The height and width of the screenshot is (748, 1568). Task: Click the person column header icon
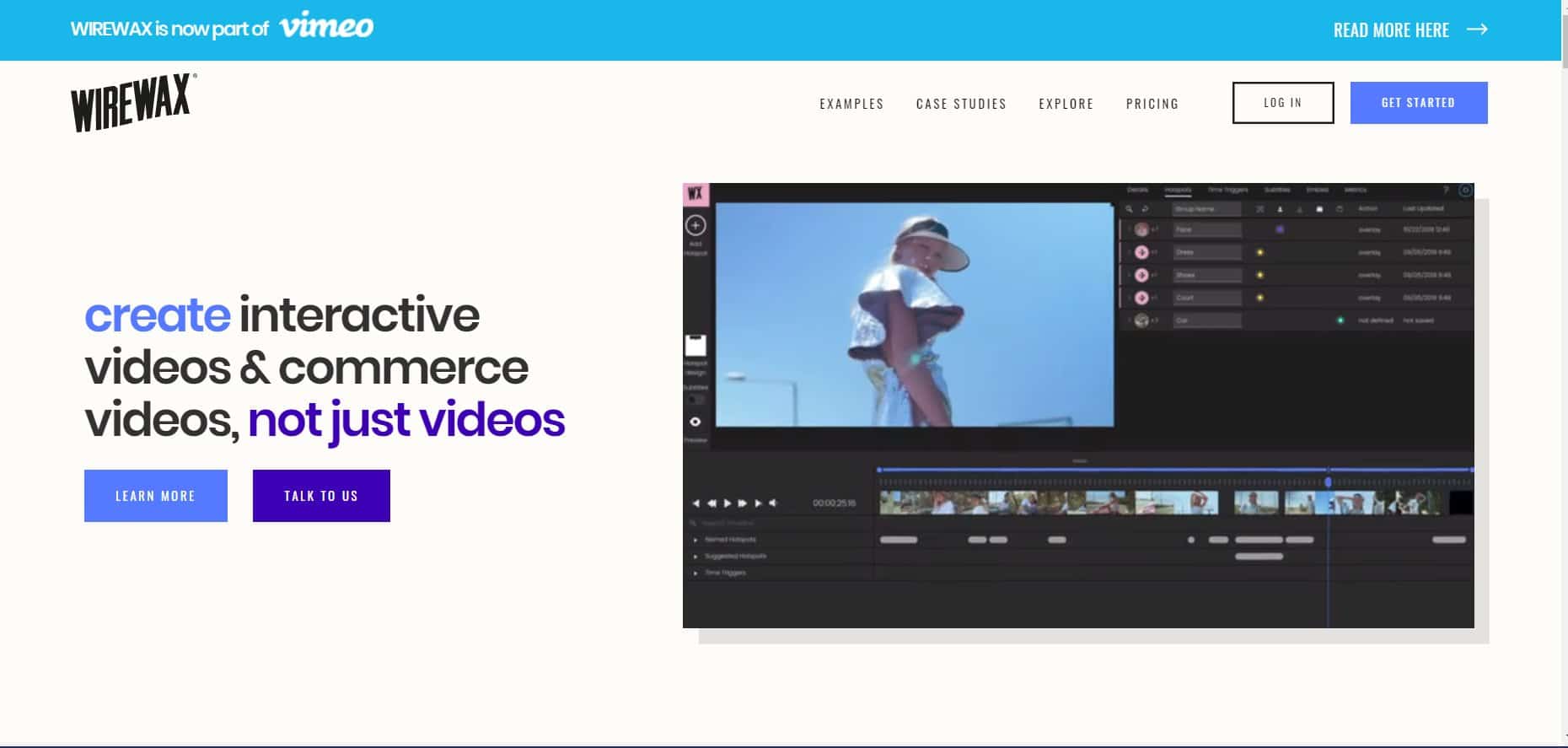coord(1280,209)
